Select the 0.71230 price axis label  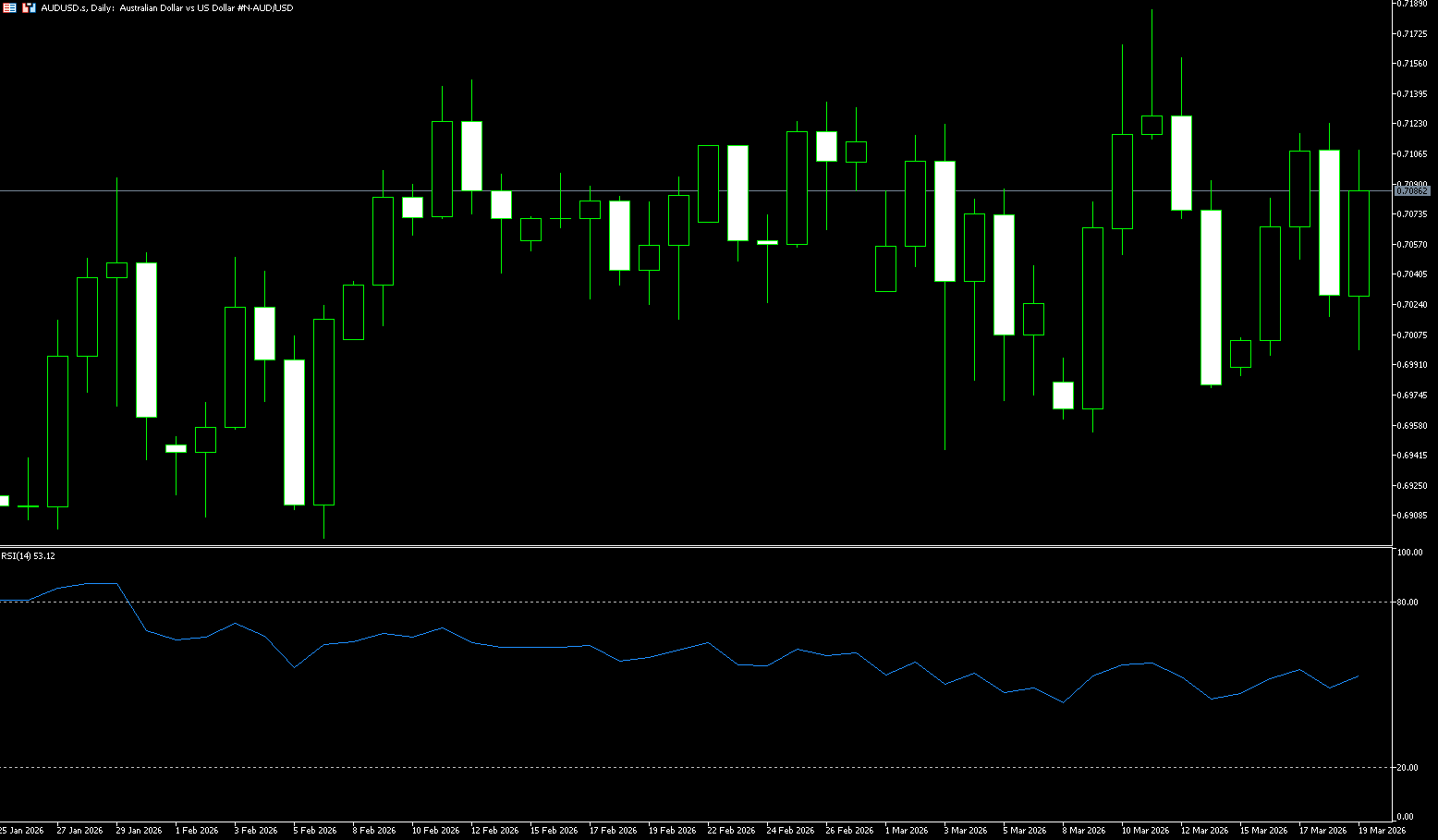(1412, 124)
